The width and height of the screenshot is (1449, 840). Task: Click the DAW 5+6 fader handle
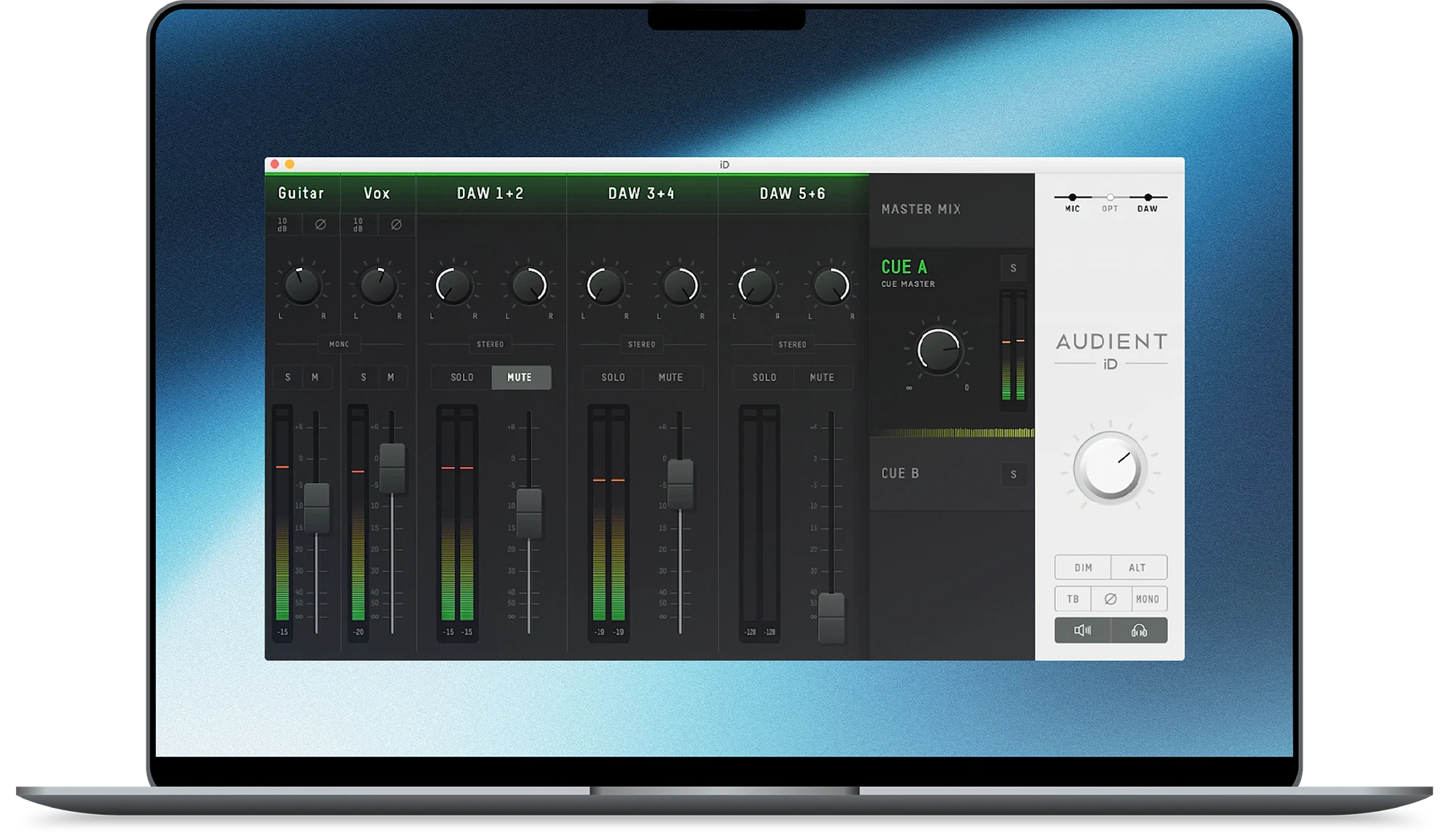(832, 618)
